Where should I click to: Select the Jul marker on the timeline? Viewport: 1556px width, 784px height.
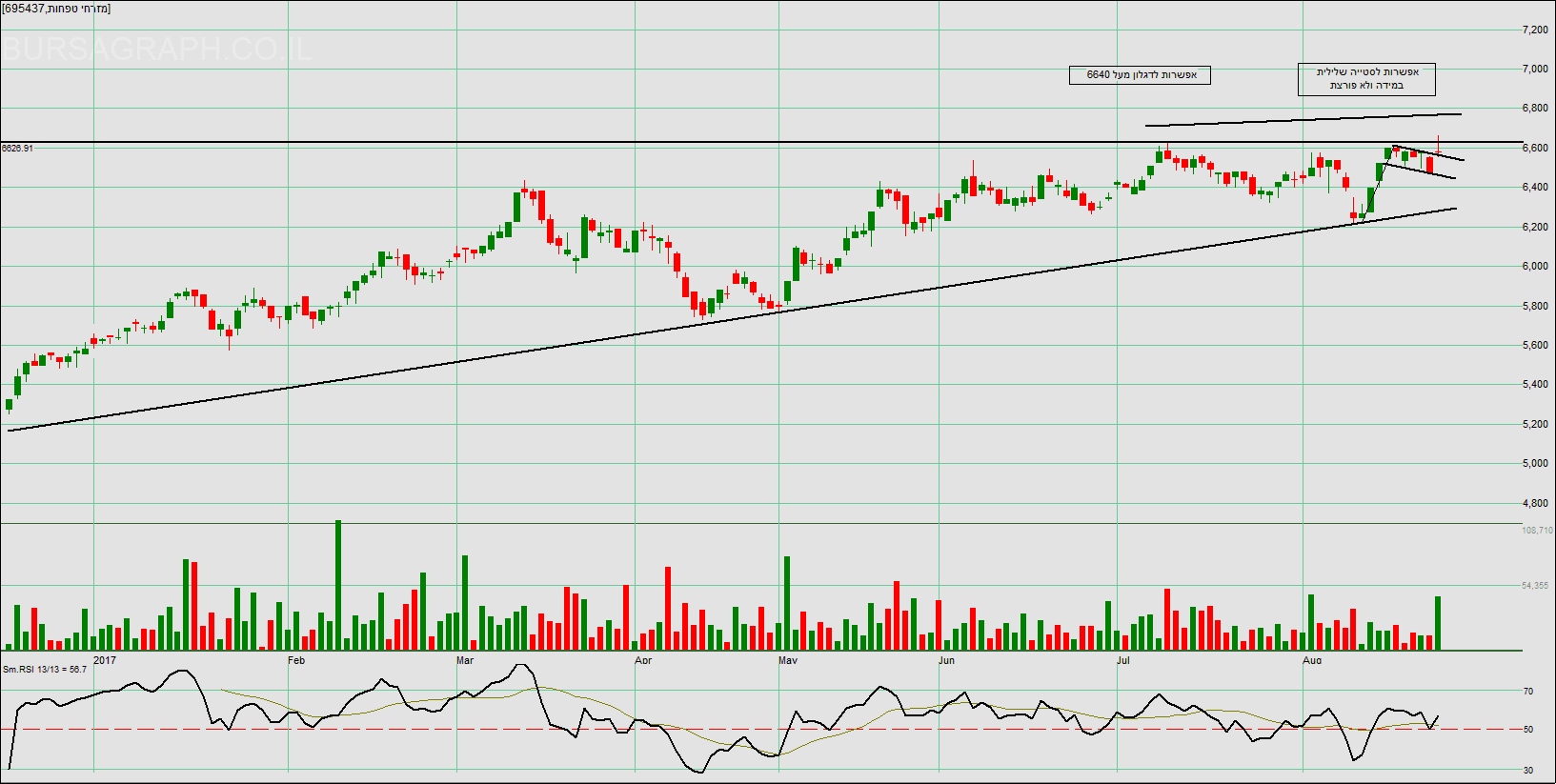point(1123,660)
